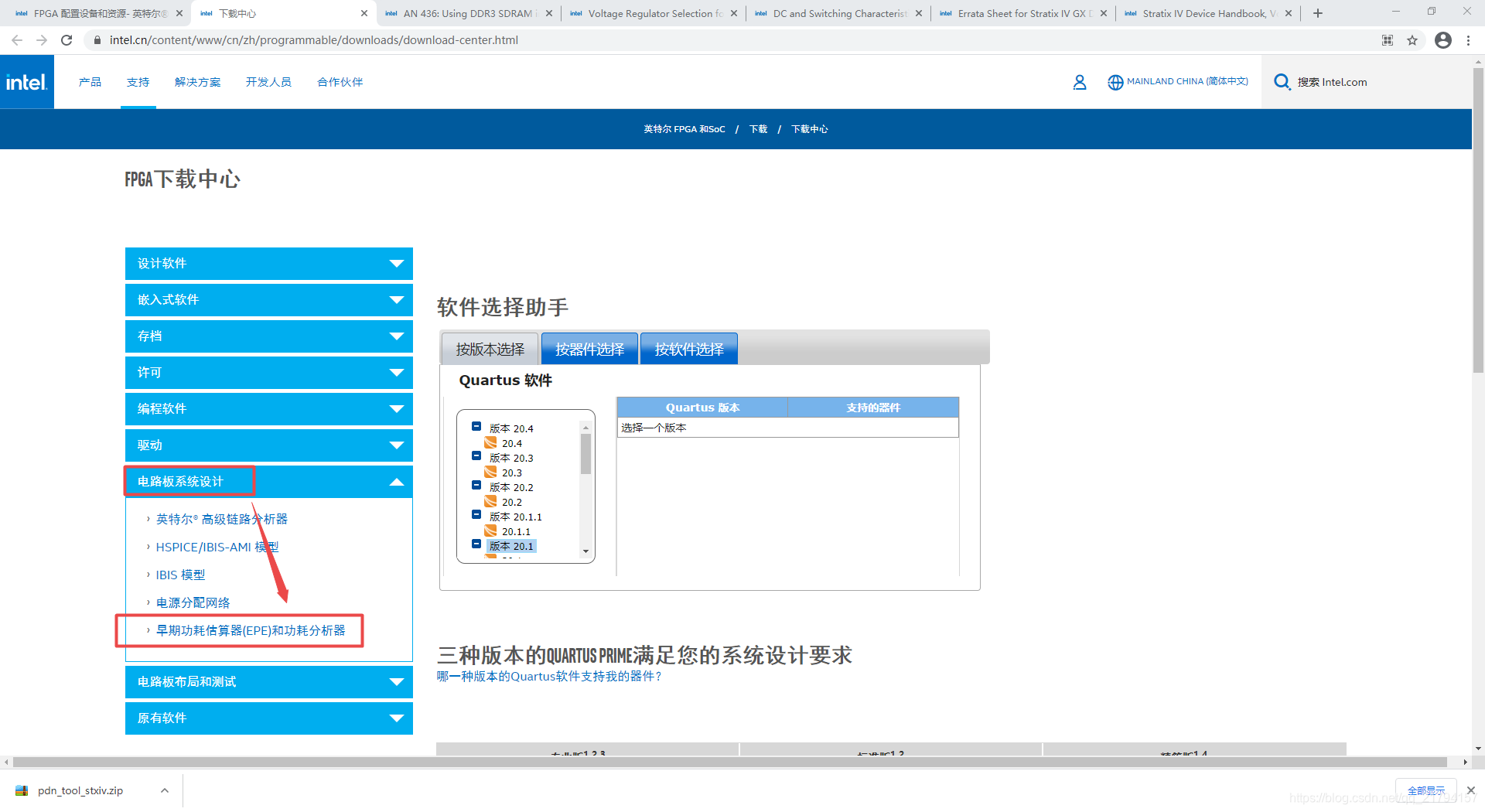Open the 开发人员 navigation menu

(268, 82)
